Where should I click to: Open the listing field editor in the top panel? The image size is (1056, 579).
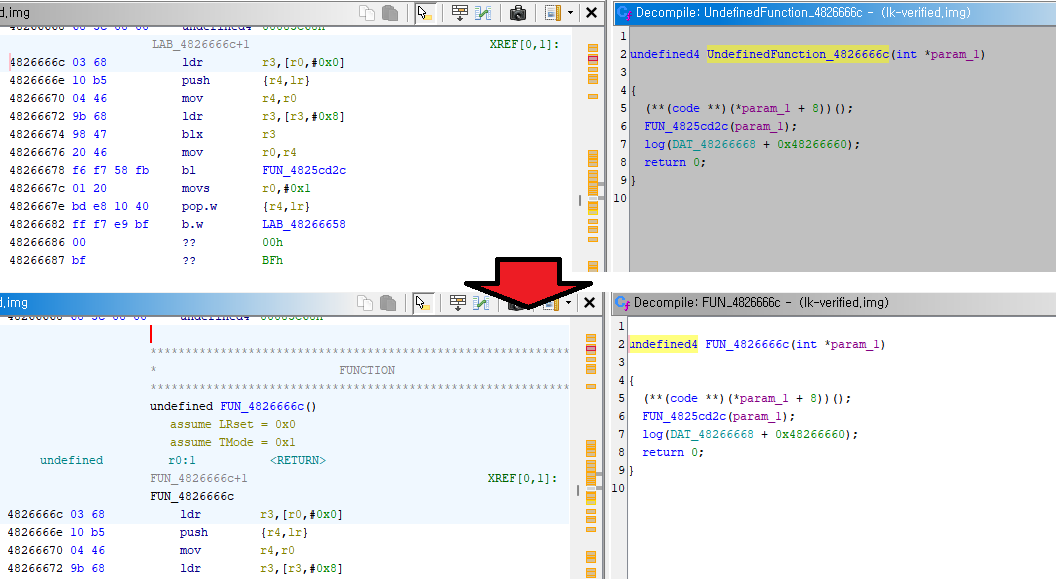pyautogui.click(x=459, y=13)
